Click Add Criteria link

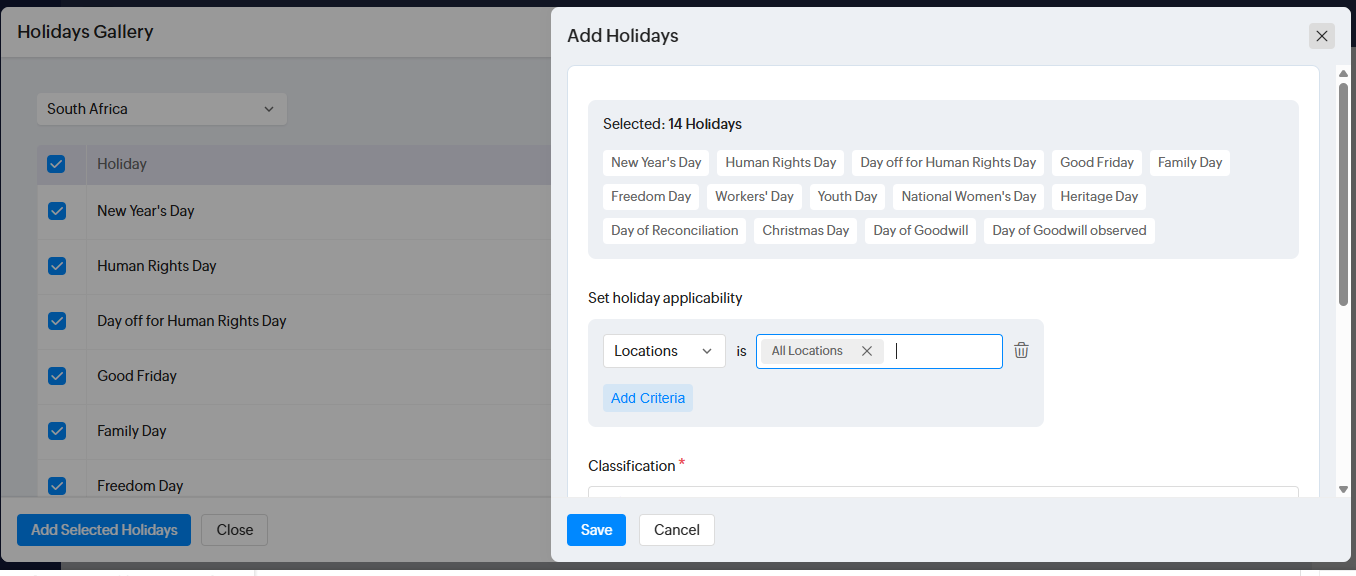[648, 398]
